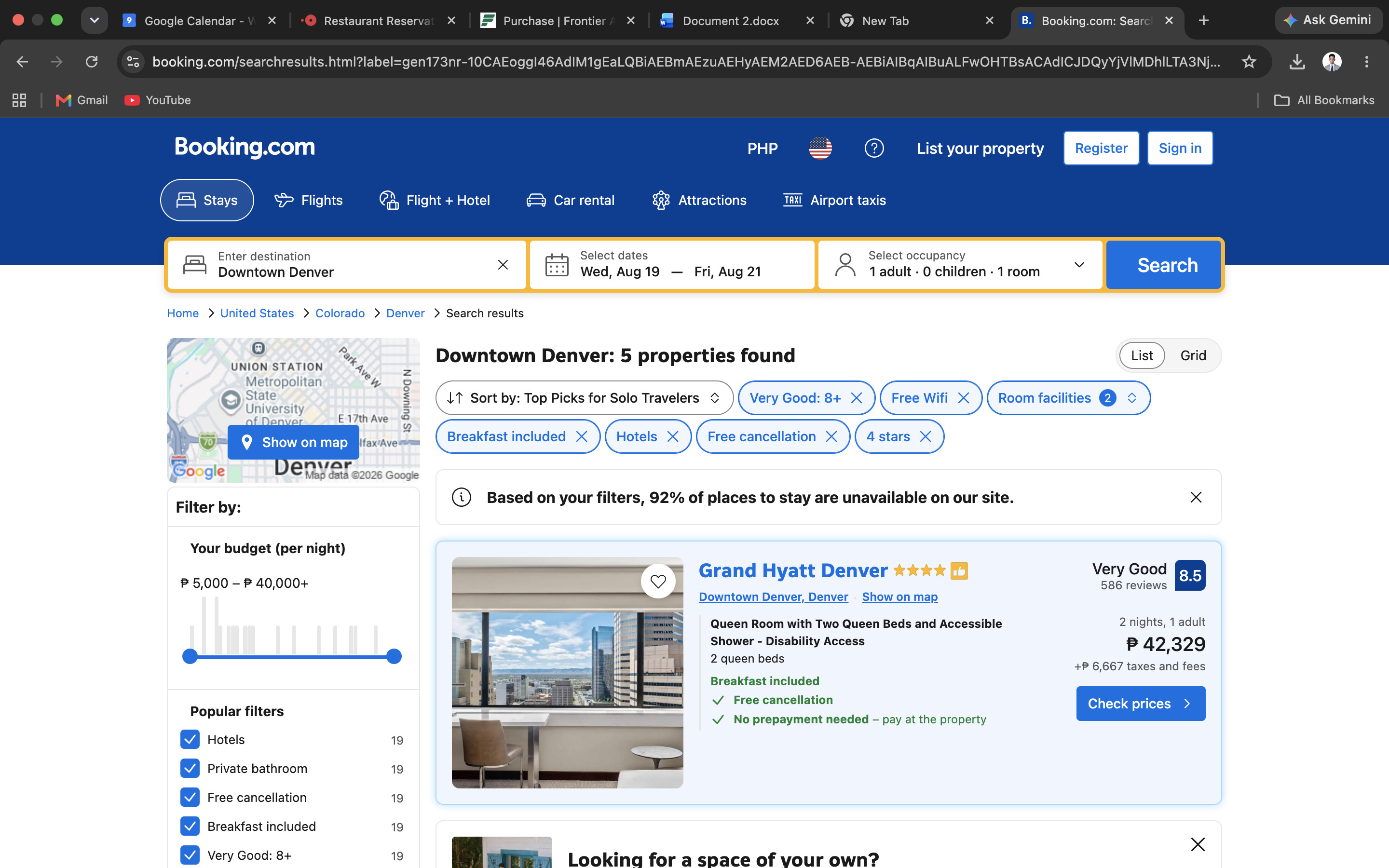
Task: Open the Chrome apps grid icon
Action: click(x=19, y=100)
